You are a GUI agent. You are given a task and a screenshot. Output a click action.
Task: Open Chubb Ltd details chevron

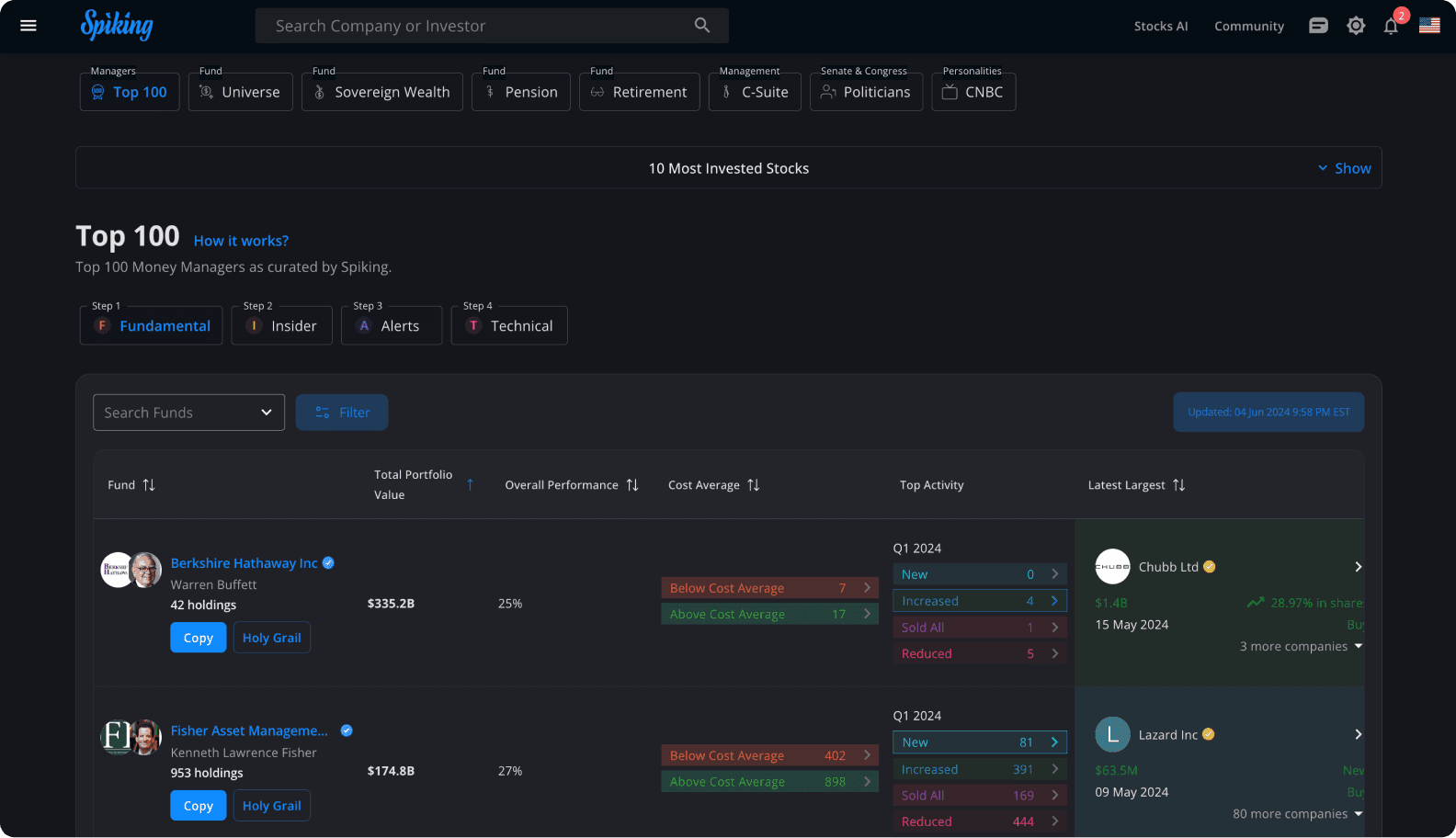tap(1358, 567)
